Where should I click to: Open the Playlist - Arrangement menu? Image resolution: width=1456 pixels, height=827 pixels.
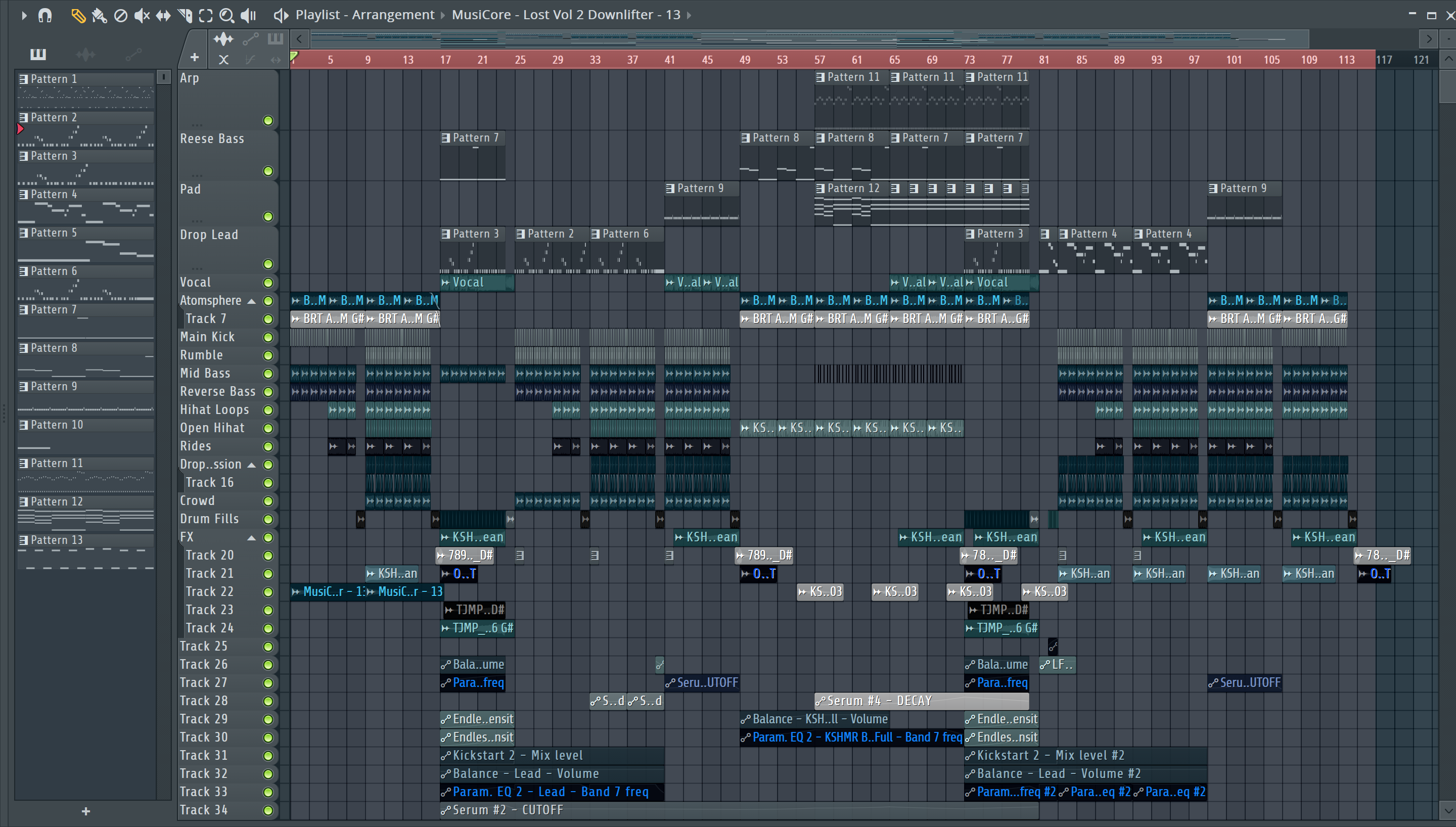365,15
